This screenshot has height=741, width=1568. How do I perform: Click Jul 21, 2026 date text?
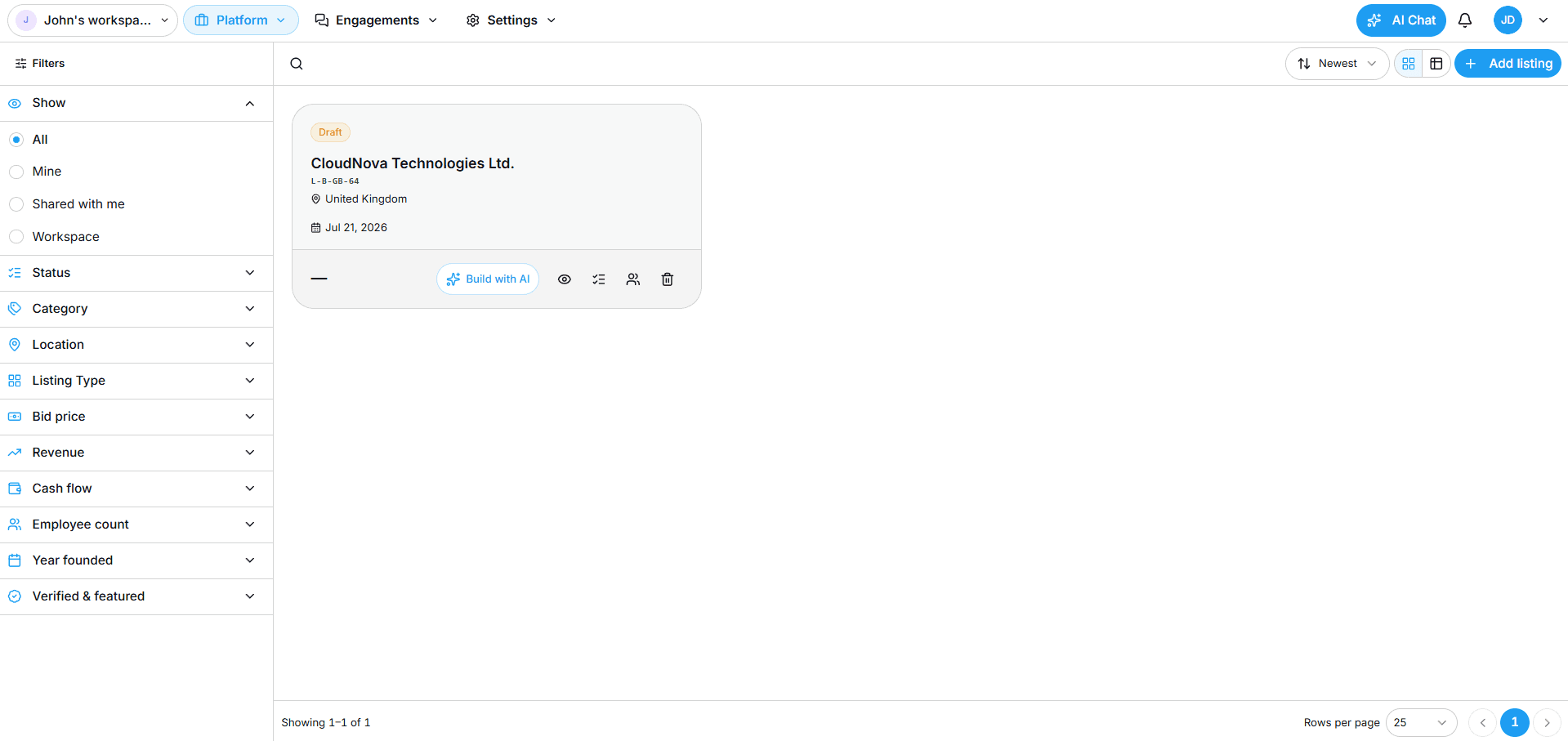pos(356,228)
